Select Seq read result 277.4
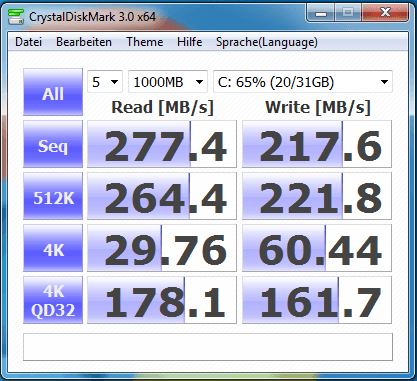Viewport: 417px width, 381px height. 162,144
